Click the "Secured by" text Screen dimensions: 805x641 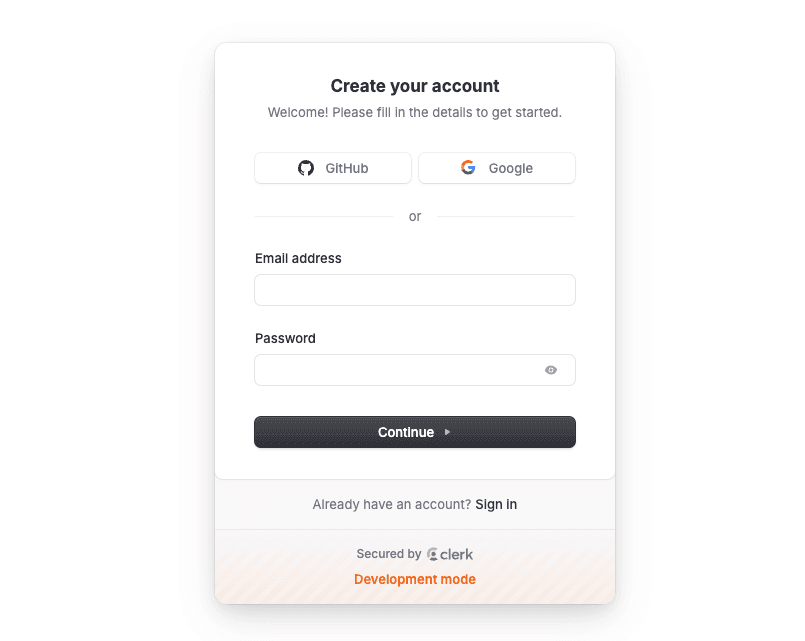[388, 554]
